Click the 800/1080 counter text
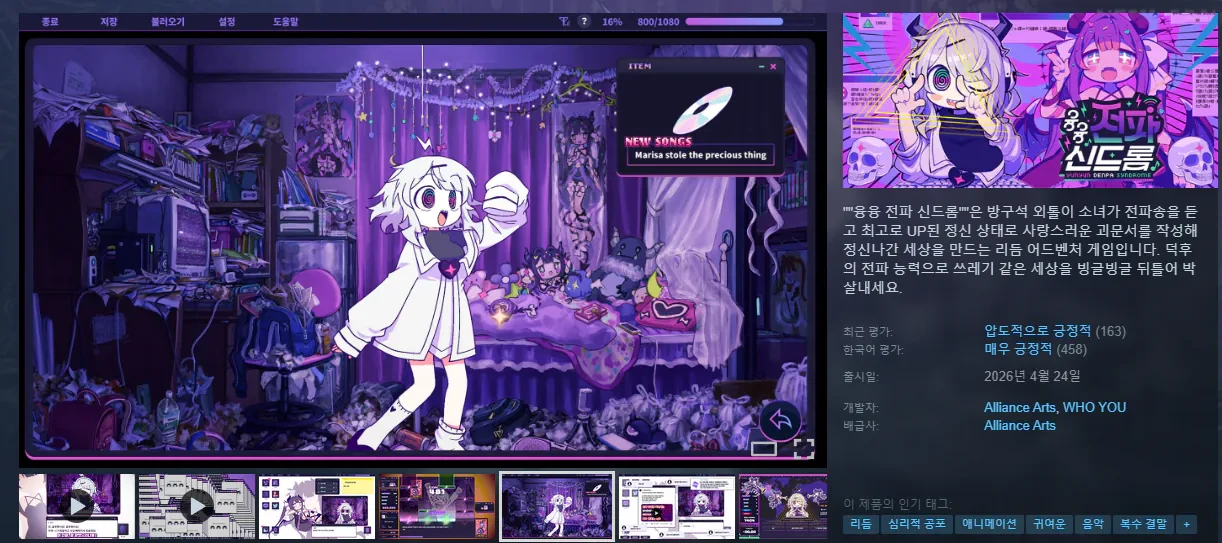 (x=658, y=21)
